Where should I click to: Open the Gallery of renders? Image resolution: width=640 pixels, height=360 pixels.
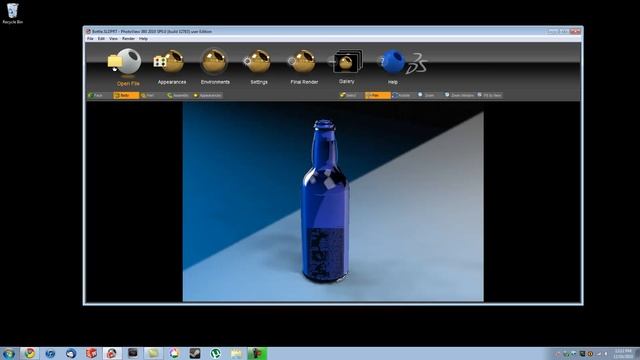click(x=346, y=62)
